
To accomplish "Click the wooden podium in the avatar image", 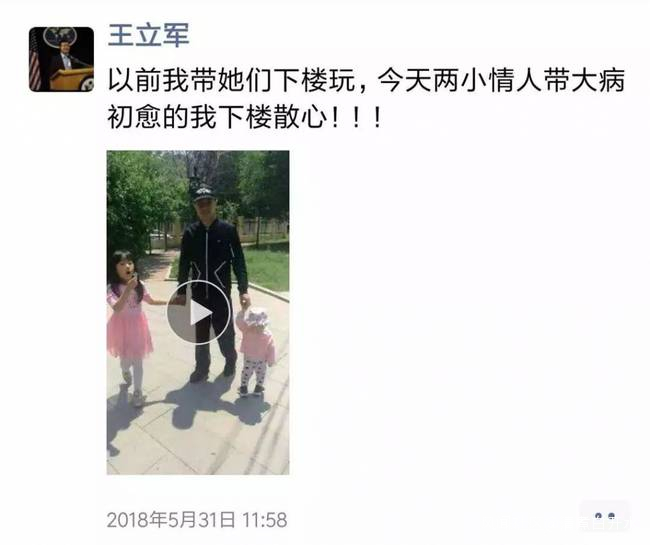I will 71,79.
